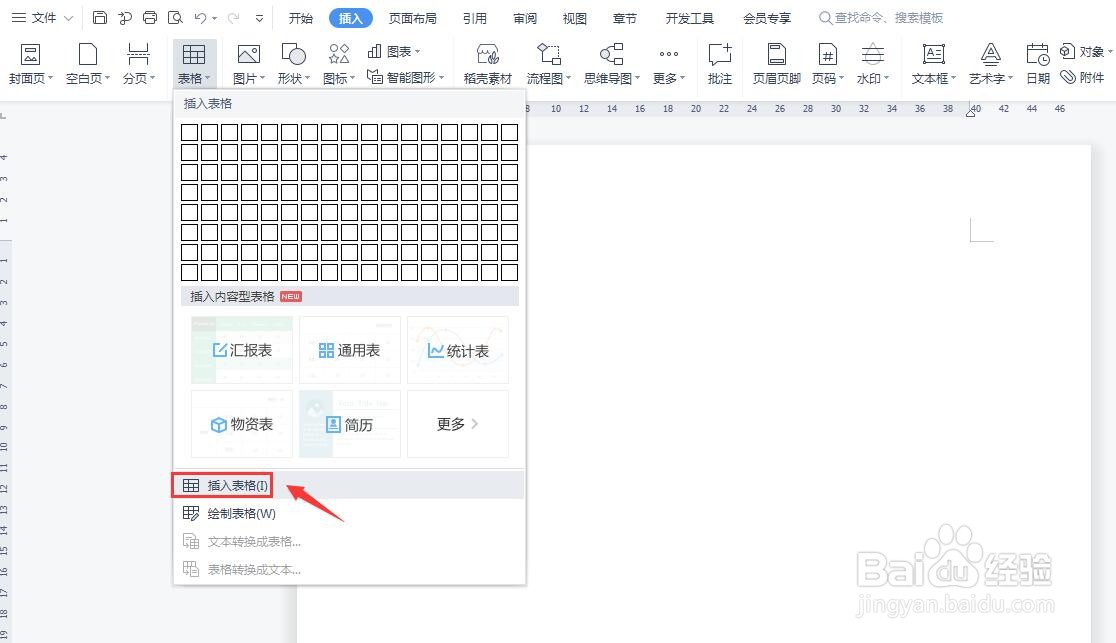This screenshot has height=643, width=1116.
Task: Select the 文本框 (Text Box) icon
Action: coord(930,60)
